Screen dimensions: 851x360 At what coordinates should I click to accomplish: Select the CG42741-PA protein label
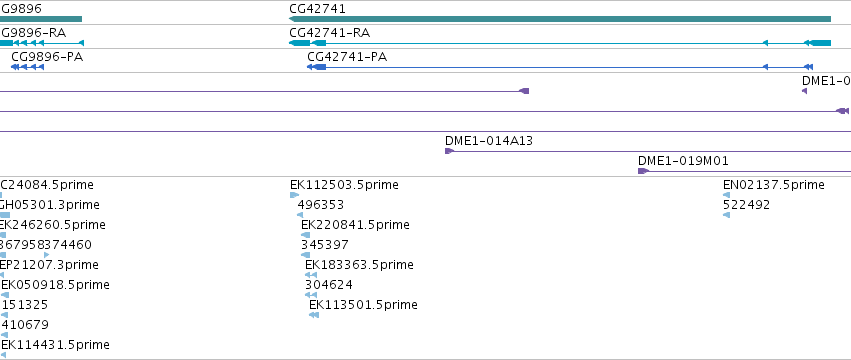(x=347, y=56)
